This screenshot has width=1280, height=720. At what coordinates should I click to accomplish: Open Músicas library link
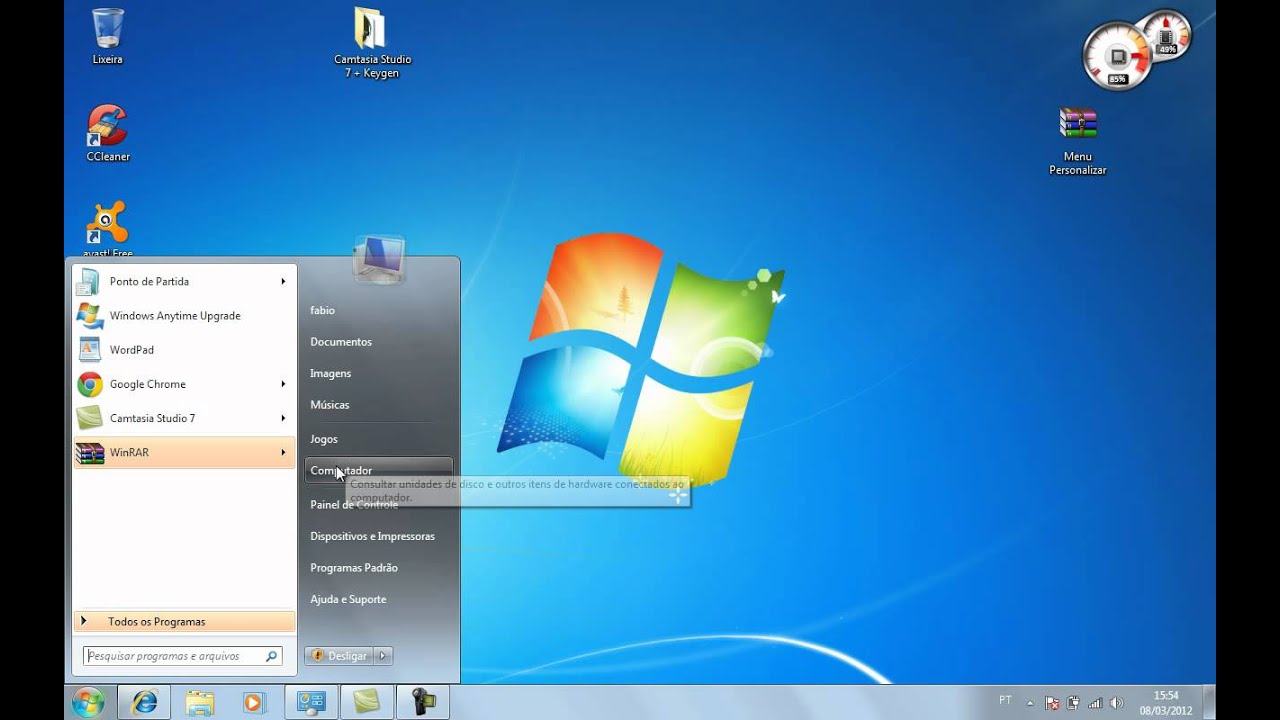click(330, 405)
